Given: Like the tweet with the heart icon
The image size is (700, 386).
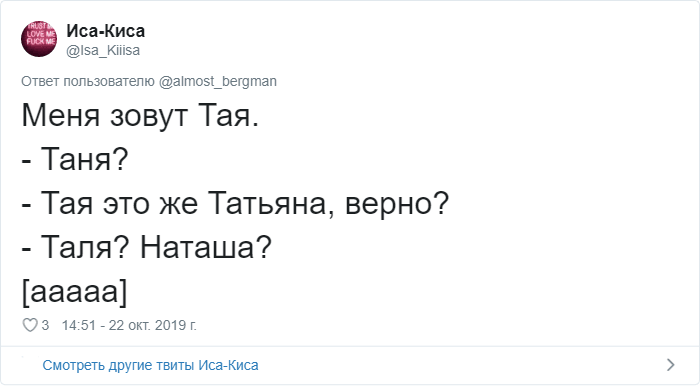Looking at the screenshot, I should [x=30, y=325].
